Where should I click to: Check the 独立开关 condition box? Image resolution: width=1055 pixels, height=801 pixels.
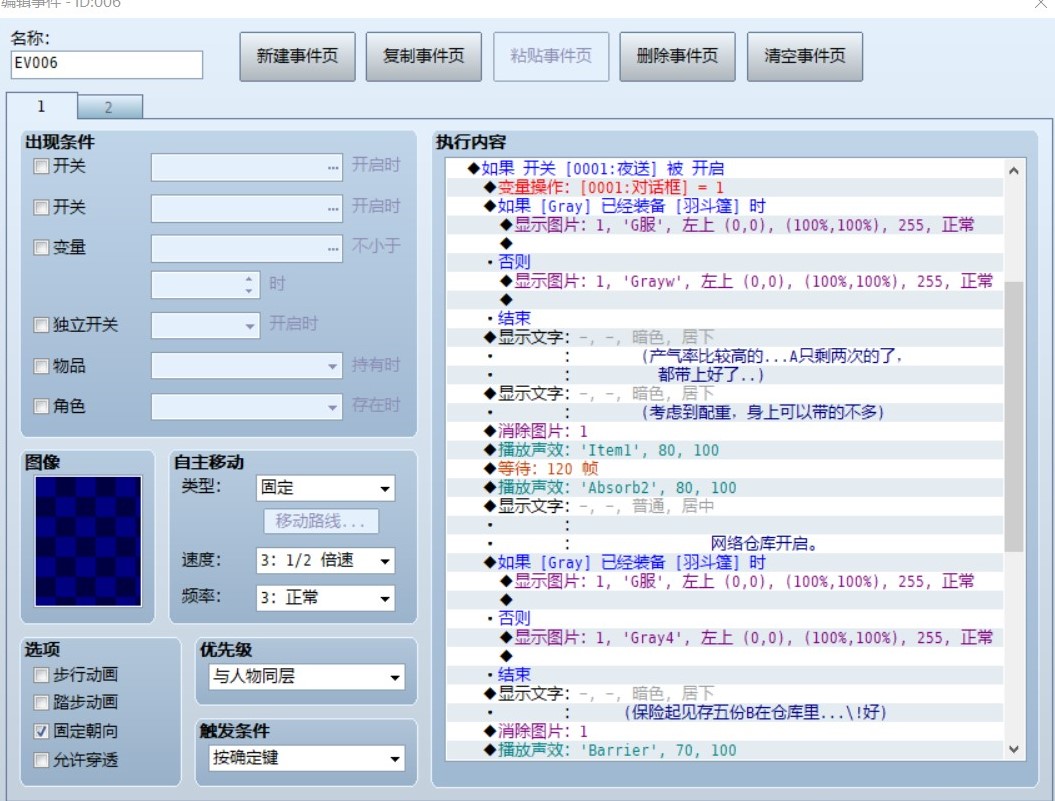tap(41, 325)
